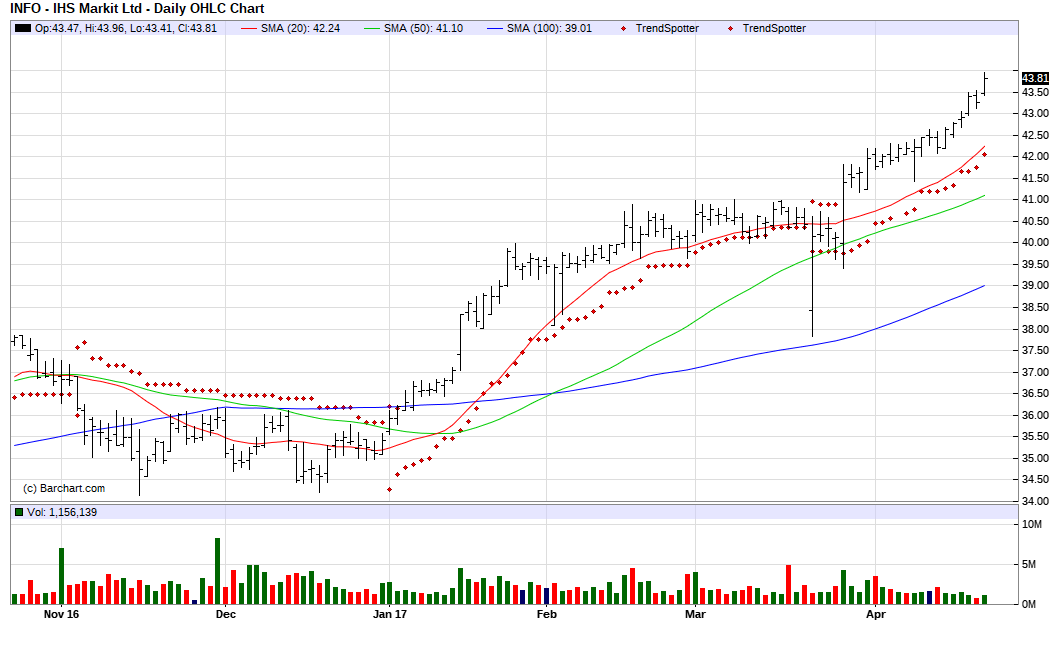Click the 10M volume axis label
Screen dimensions: 1060x645
[x=1032, y=524]
